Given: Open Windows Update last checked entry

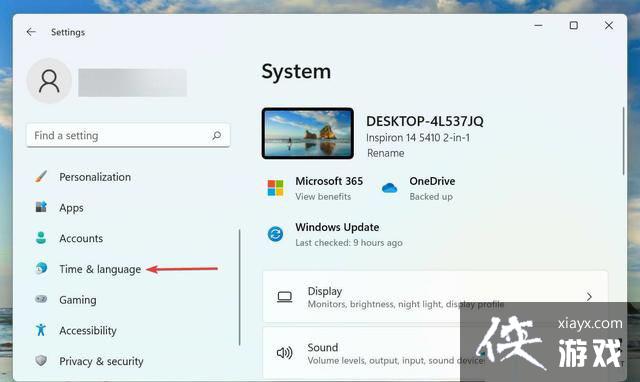Looking at the screenshot, I should (349, 242).
